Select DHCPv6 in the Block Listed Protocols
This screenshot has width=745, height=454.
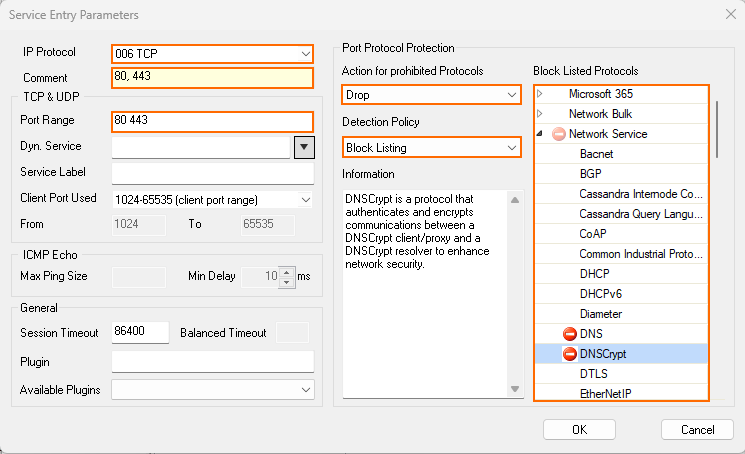600,293
